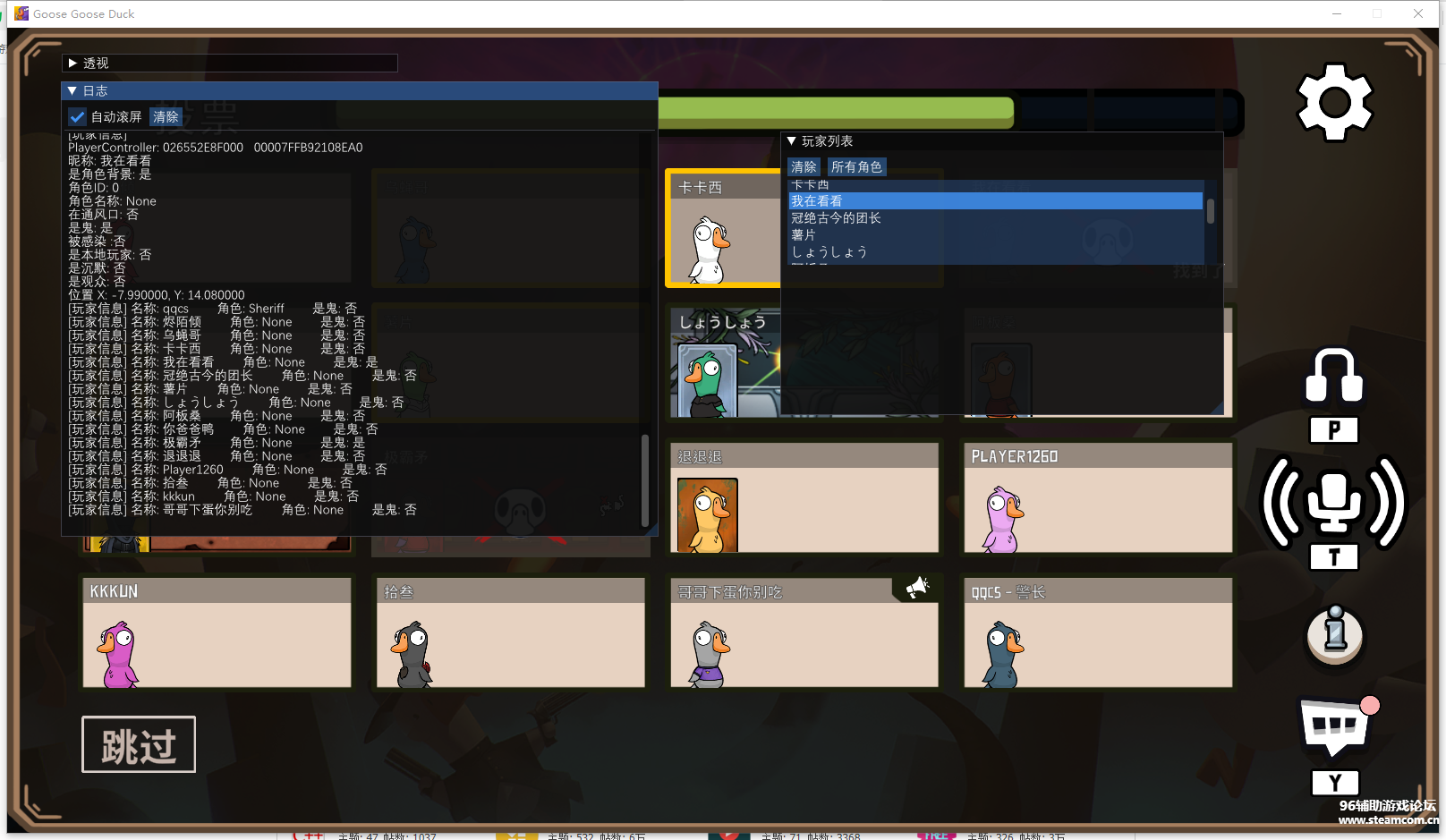Click the green voting timer bar
This screenshot has height=840, width=1446.
tap(836, 113)
